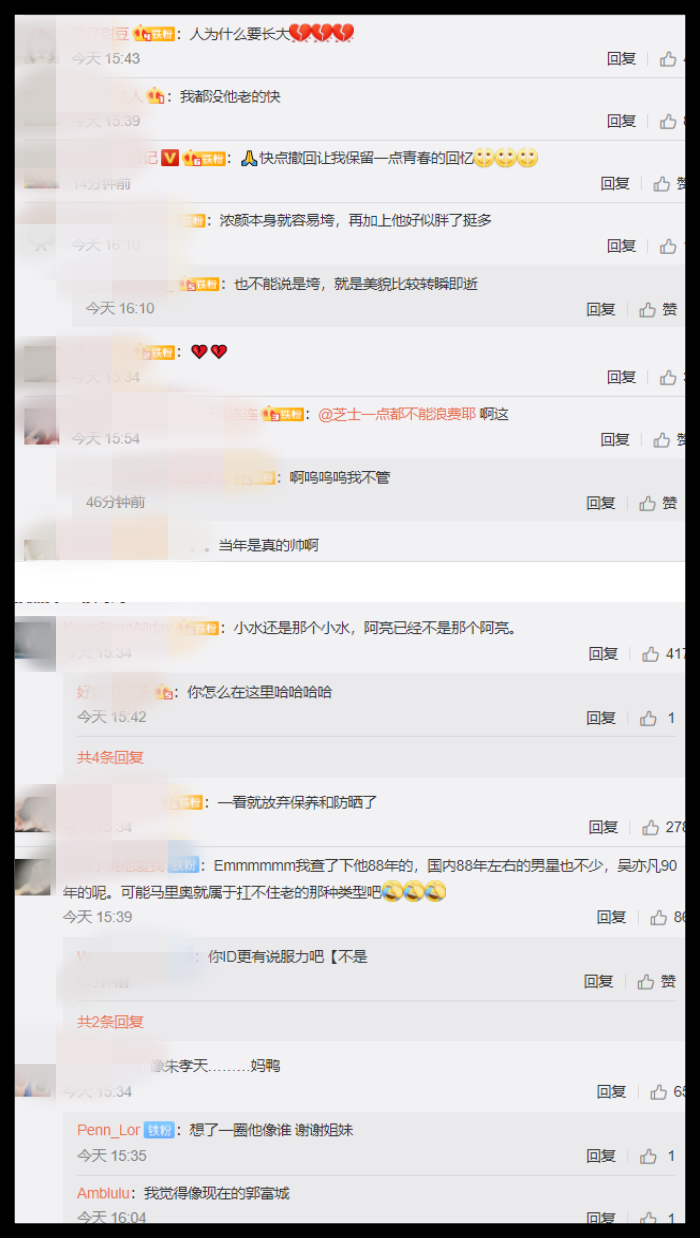Like the 我都没他老的快 comment
The image size is (700, 1238).
[x=668, y=121]
